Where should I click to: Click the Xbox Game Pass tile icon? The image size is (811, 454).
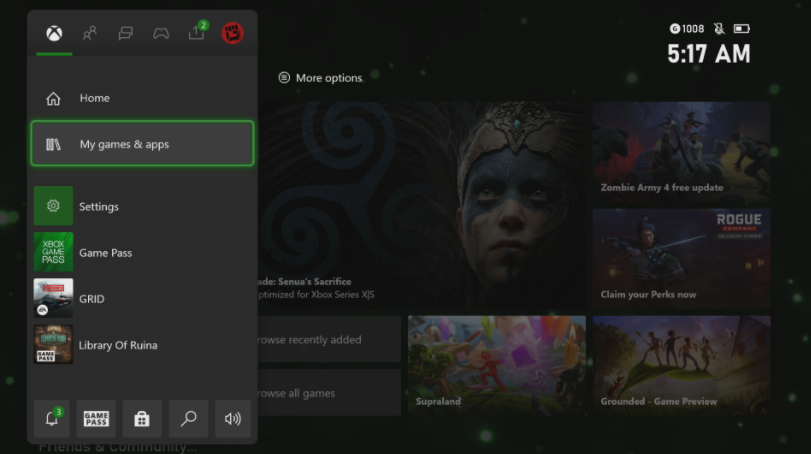53,252
